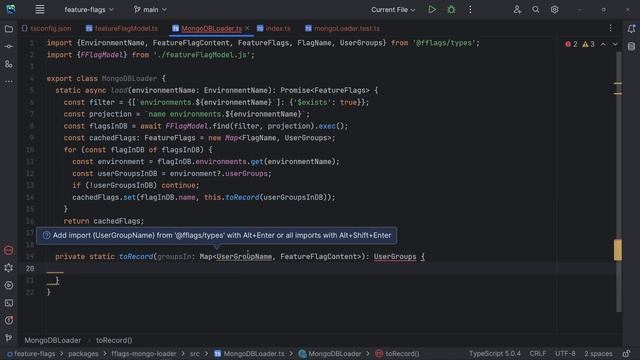Open the Run tool window circle icon in the left sidebar
This screenshot has width=640, height=360.
coord(9,285)
